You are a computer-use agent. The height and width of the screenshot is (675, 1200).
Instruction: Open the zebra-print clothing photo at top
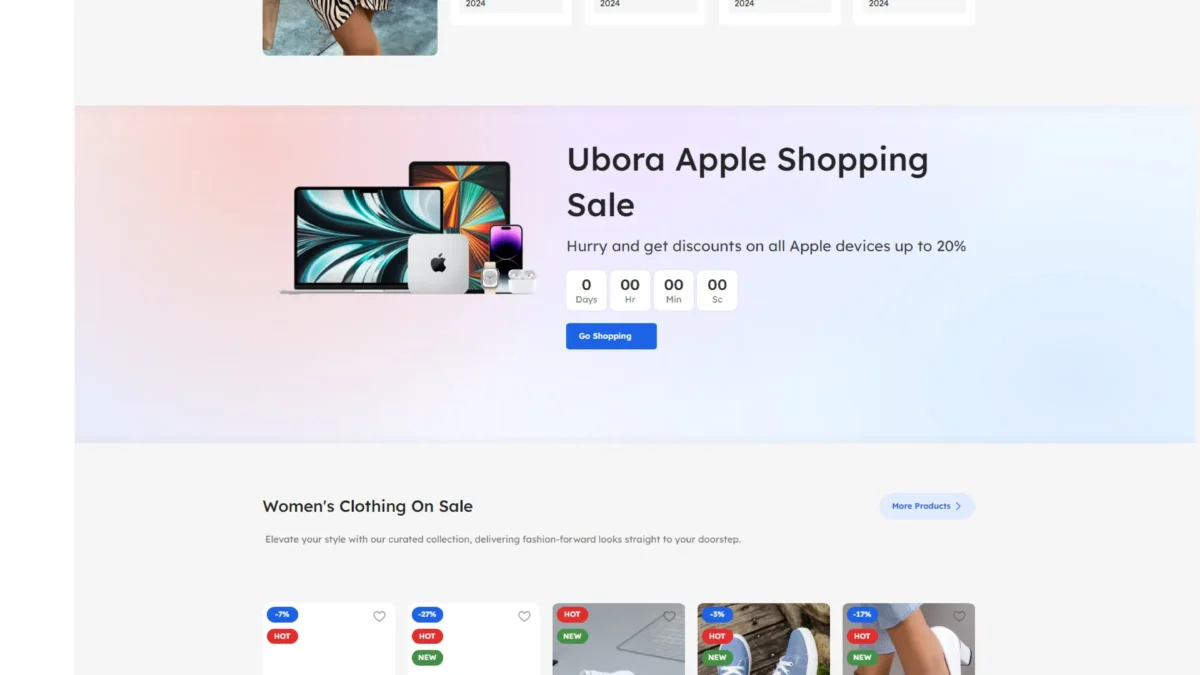pos(350,27)
